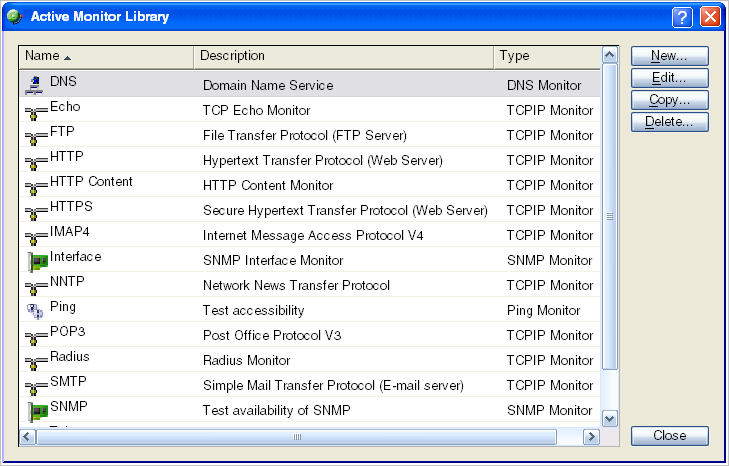Click the 'TCP Echo Monitor' description
This screenshot has height=466, width=729.
(x=257, y=111)
